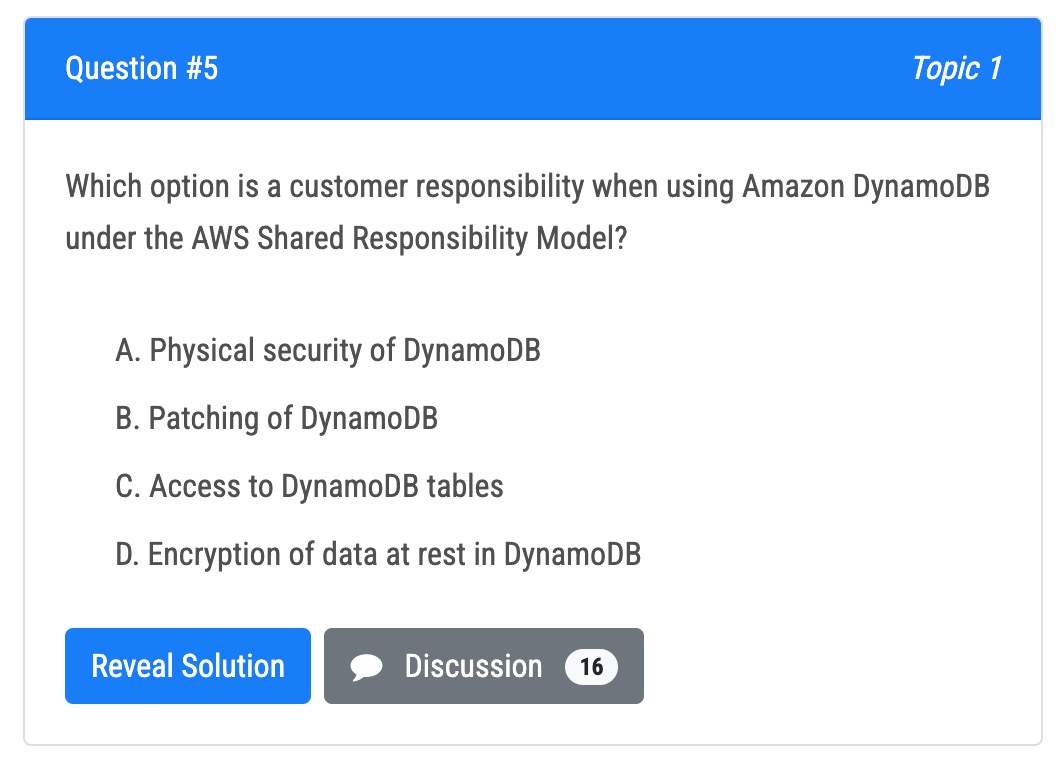Click the letter B option marker
Screen dimensions: 1060x762
pos(126,418)
